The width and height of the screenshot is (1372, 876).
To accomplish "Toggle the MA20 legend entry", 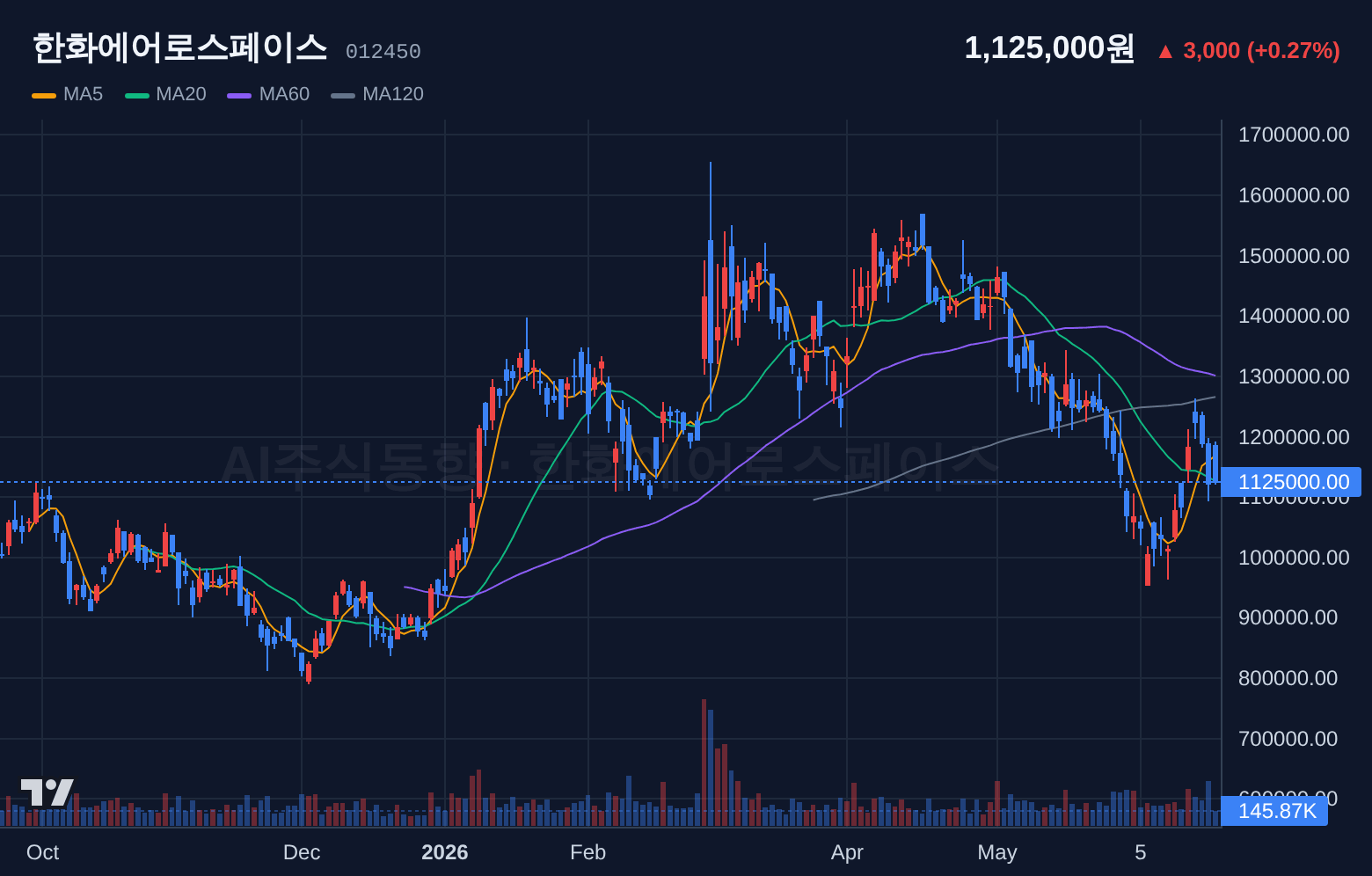I will click(166, 94).
